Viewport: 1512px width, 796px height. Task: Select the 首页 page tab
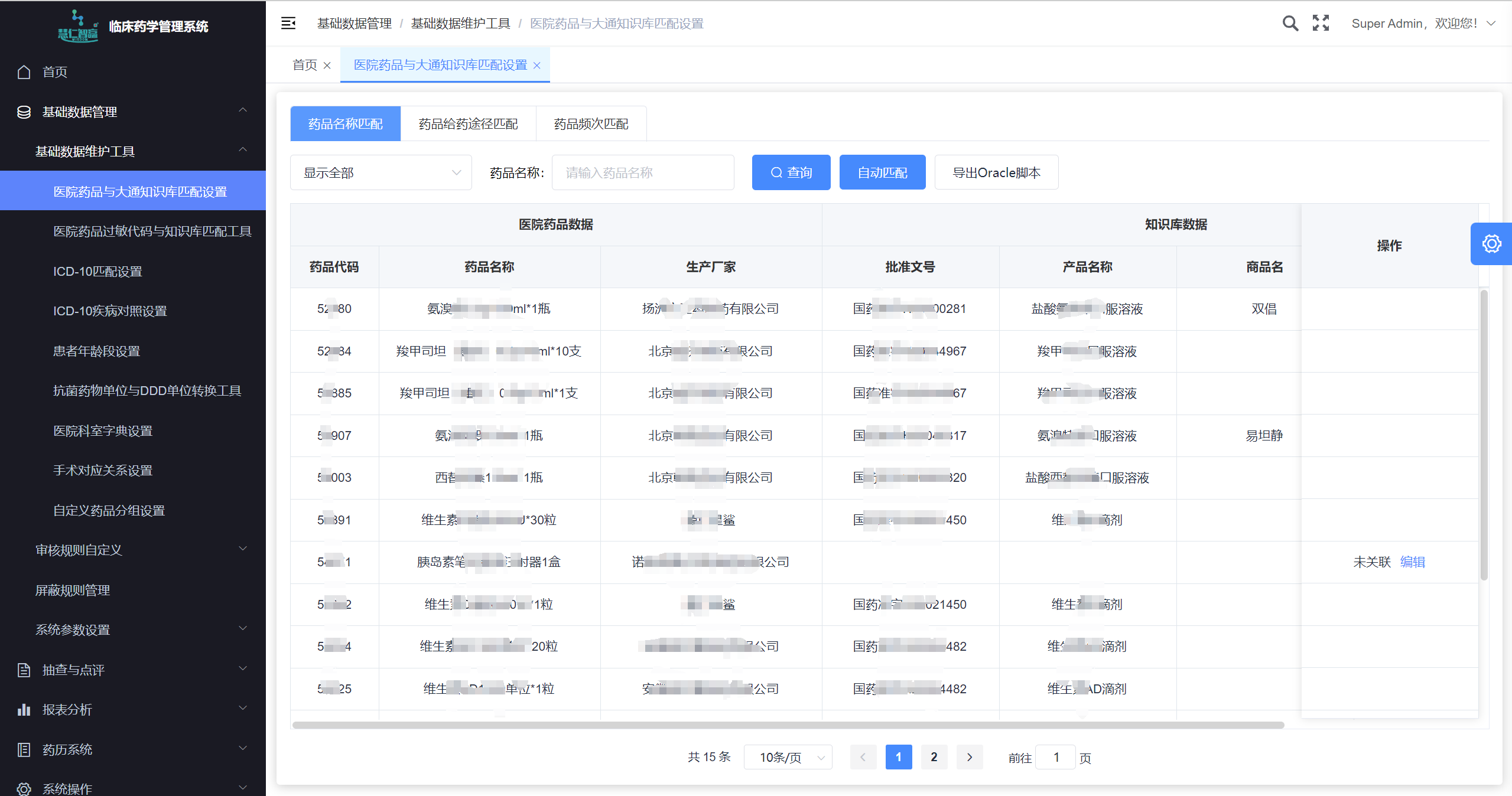coord(305,65)
